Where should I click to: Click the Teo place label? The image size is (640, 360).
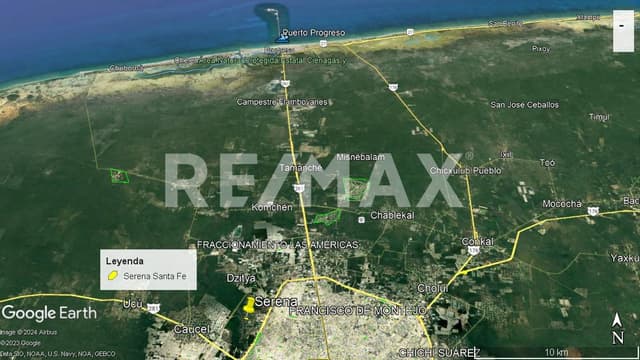pyautogui.click(x=547, y=163)
